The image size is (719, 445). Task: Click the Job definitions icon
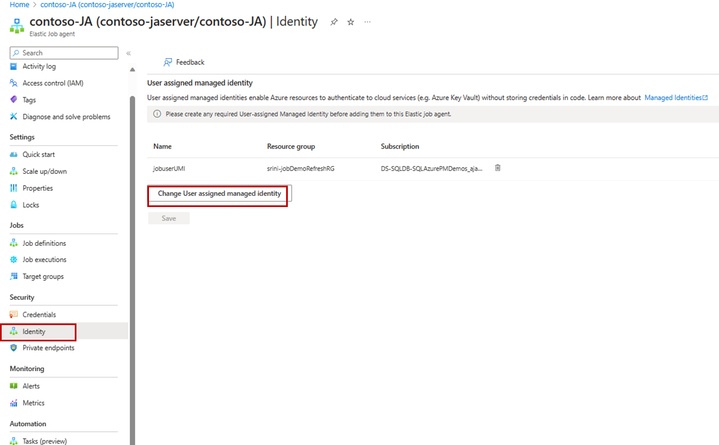(x=14, y=243)
